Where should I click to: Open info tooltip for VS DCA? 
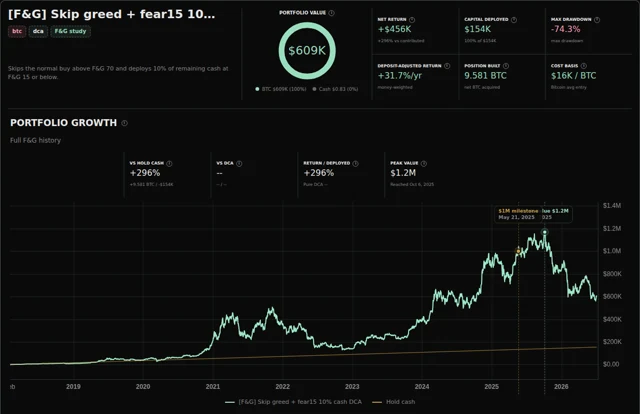tap(239, 163)
